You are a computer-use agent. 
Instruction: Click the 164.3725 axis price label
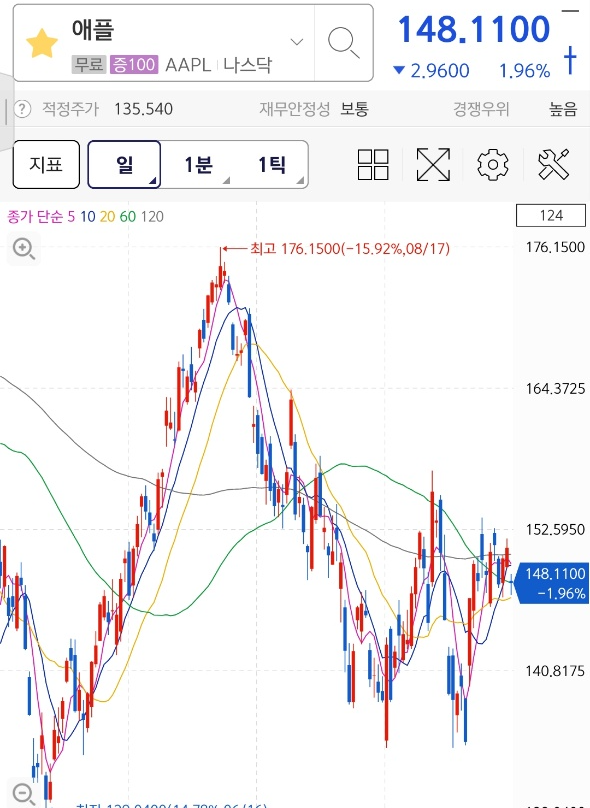tap(555, 389)
